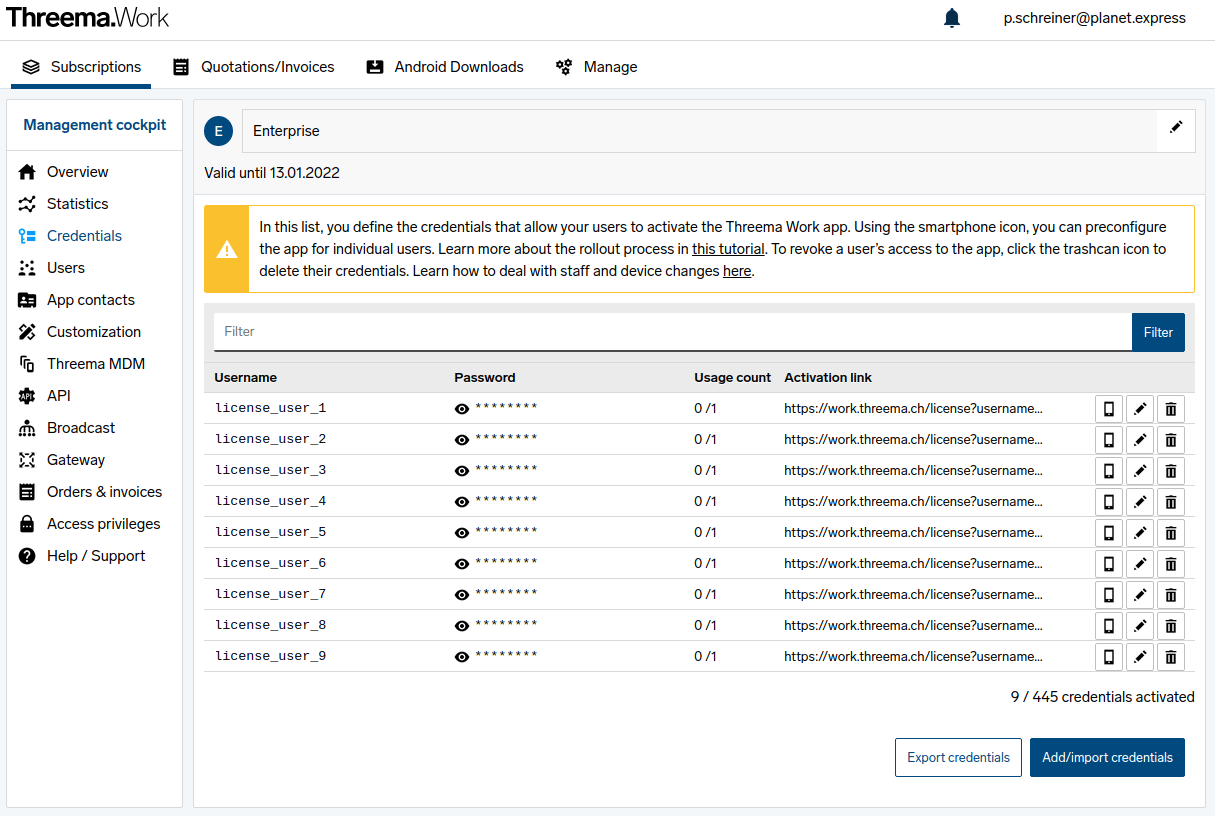Preconfigure app for license_user_4
This screenshot has height=816, width=1215.
tap(1108, 501)
